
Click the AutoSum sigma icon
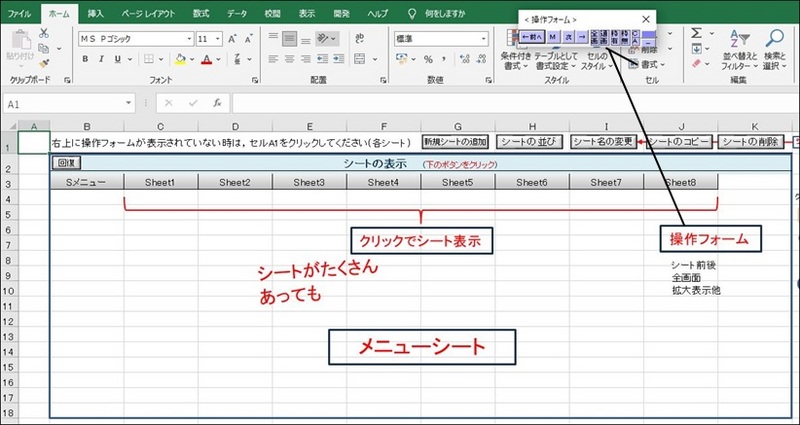click(693, 32)
